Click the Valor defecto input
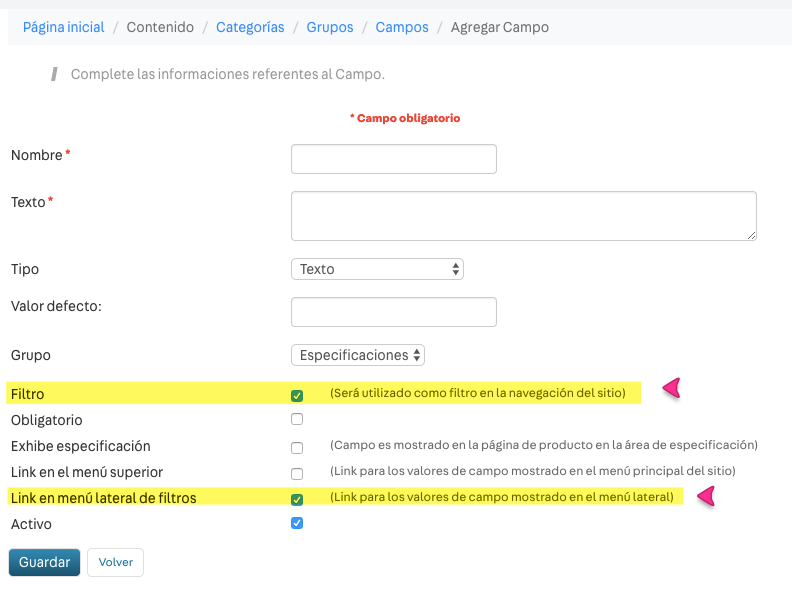The width and height of the screenshot is (792, 603). pos(393,312)
